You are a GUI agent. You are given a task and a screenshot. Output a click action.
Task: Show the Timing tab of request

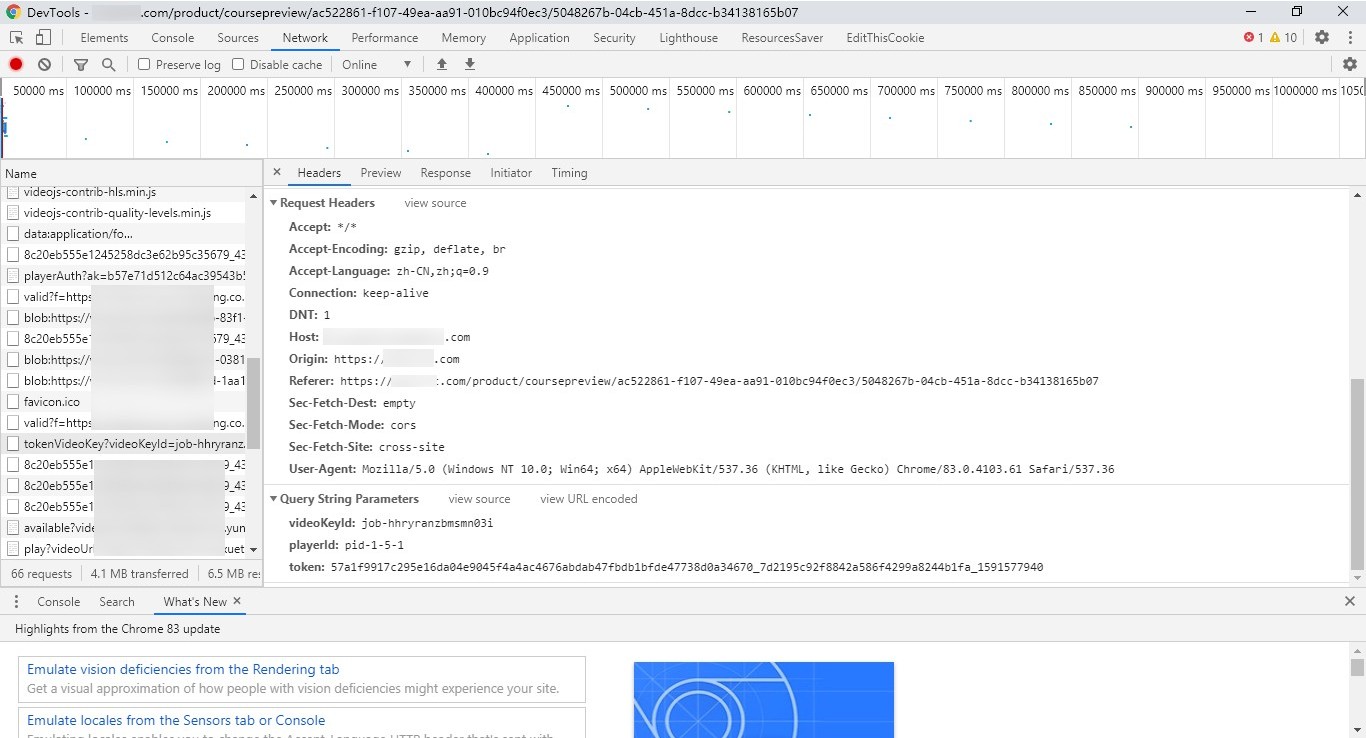[x=569, y=173]
